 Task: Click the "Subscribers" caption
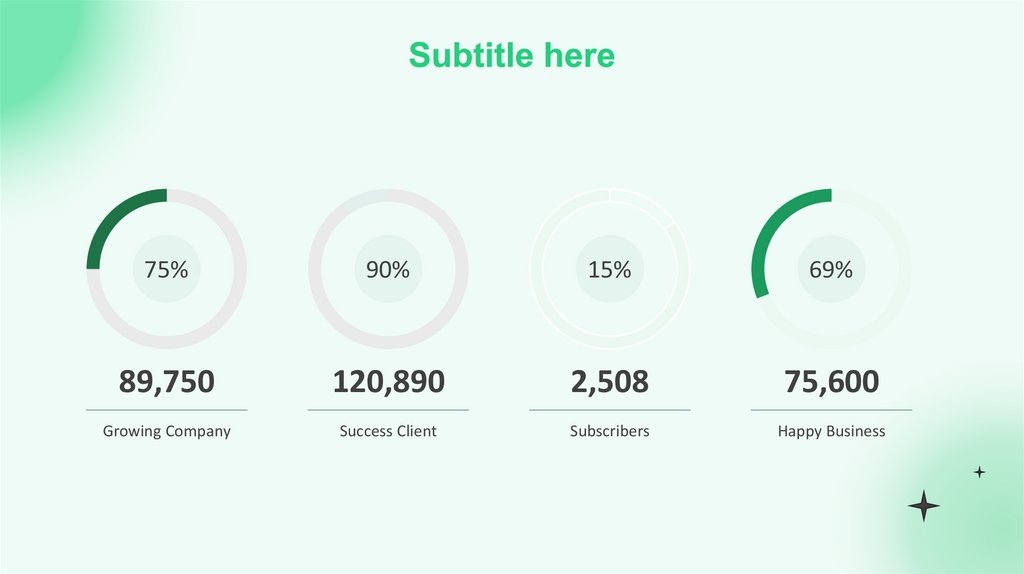pos(609,431)
